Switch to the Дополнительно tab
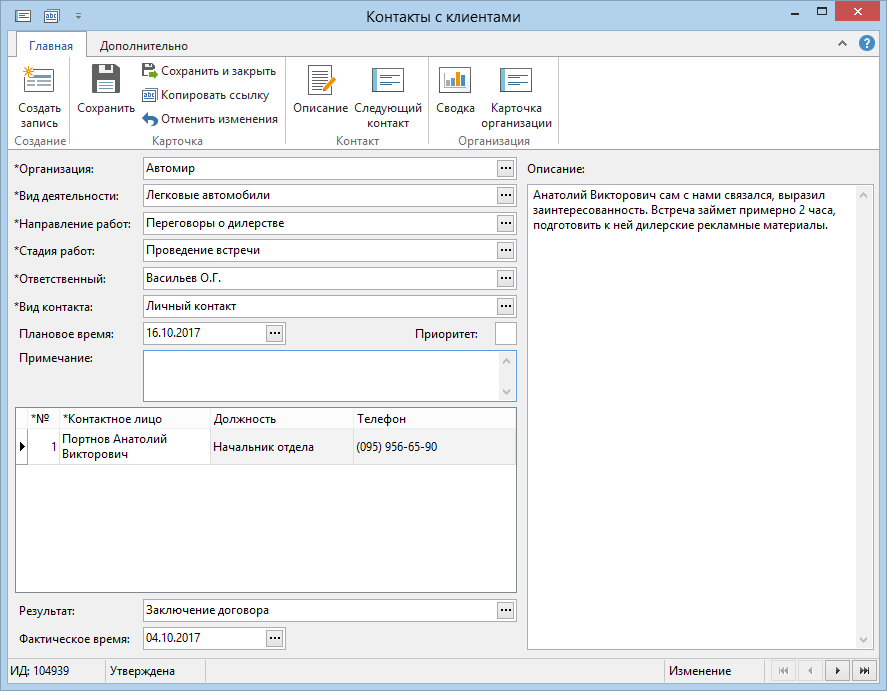 [144, 46]
